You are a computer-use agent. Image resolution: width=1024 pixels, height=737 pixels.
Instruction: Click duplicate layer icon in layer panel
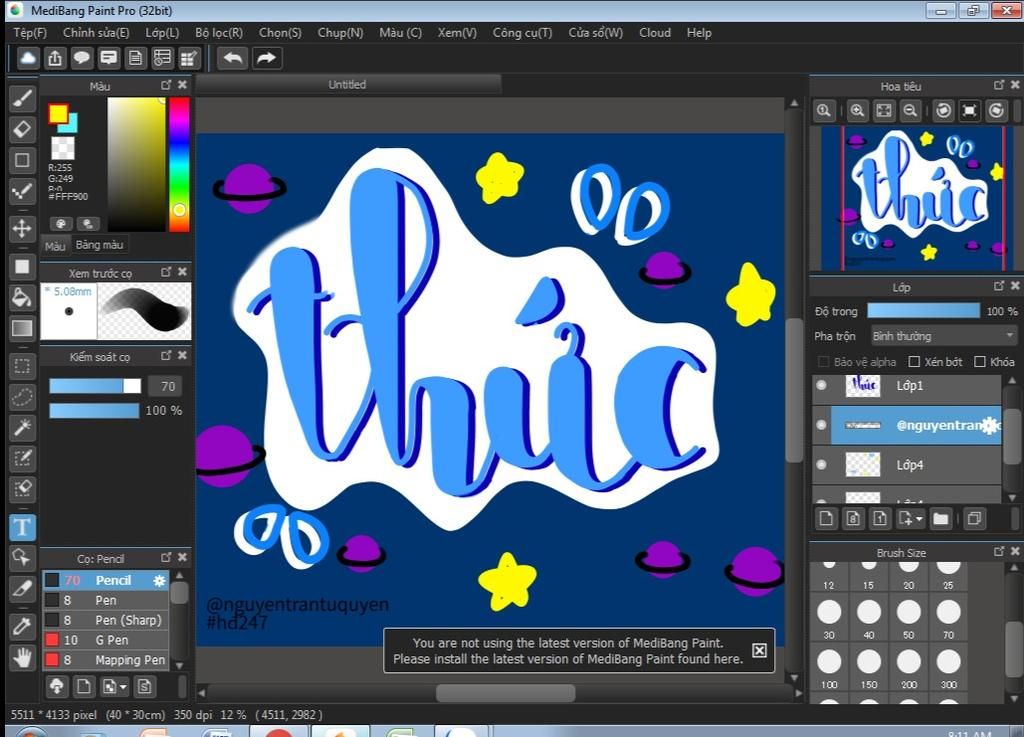[x=974, y=519]
